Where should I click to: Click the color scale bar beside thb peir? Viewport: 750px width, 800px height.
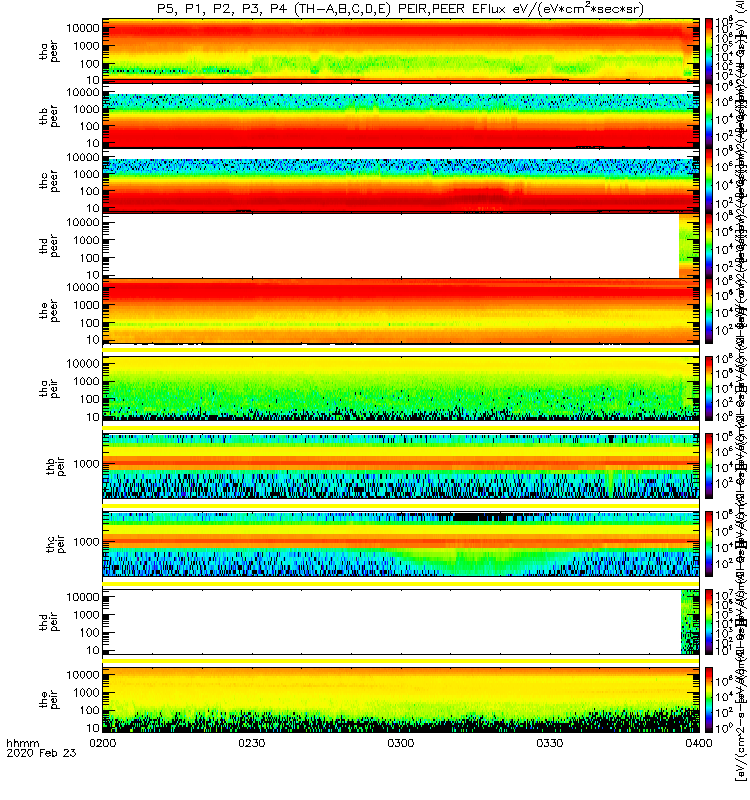709,466
